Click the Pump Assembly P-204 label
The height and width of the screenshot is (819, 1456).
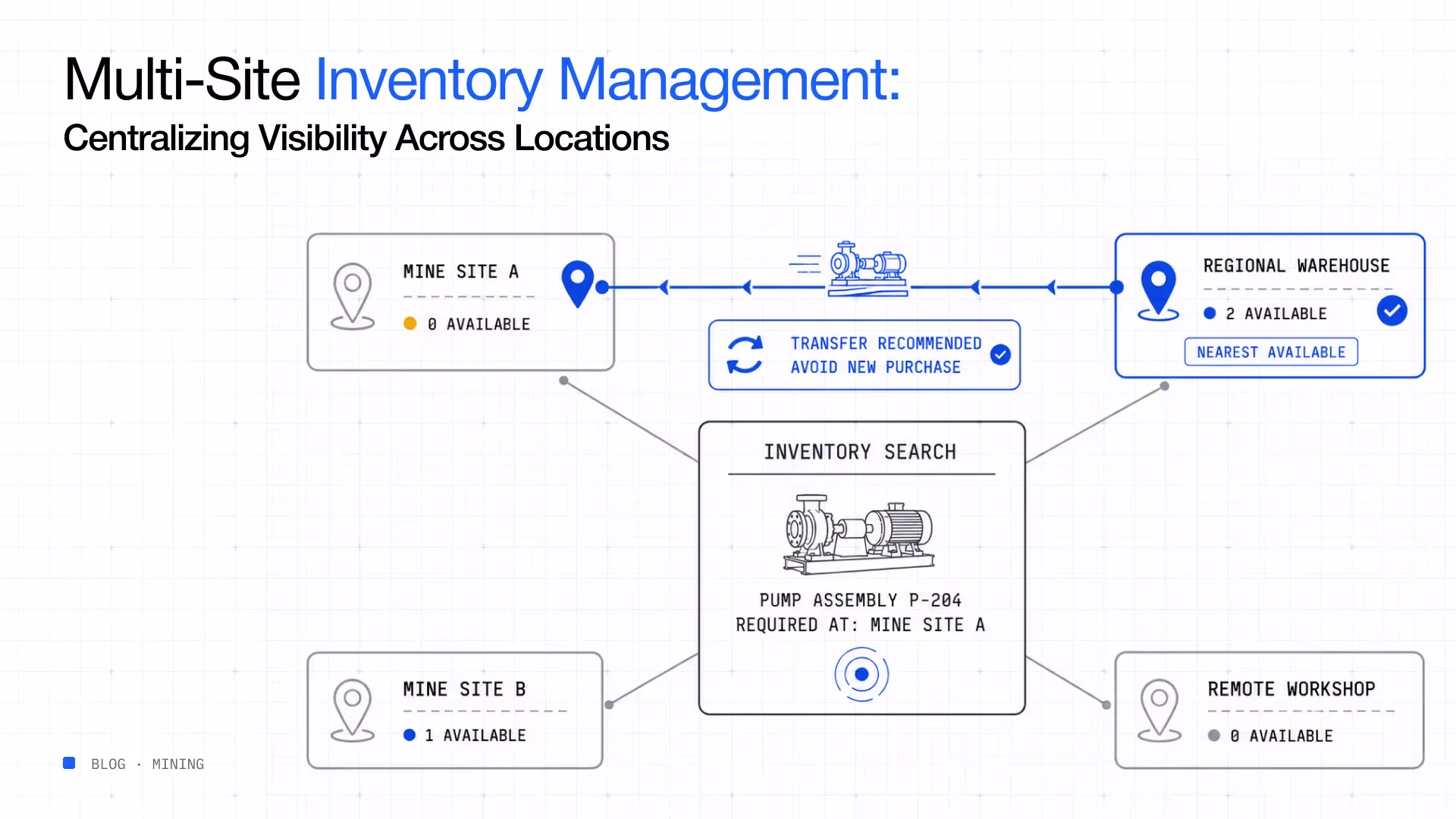coord(860,601)
